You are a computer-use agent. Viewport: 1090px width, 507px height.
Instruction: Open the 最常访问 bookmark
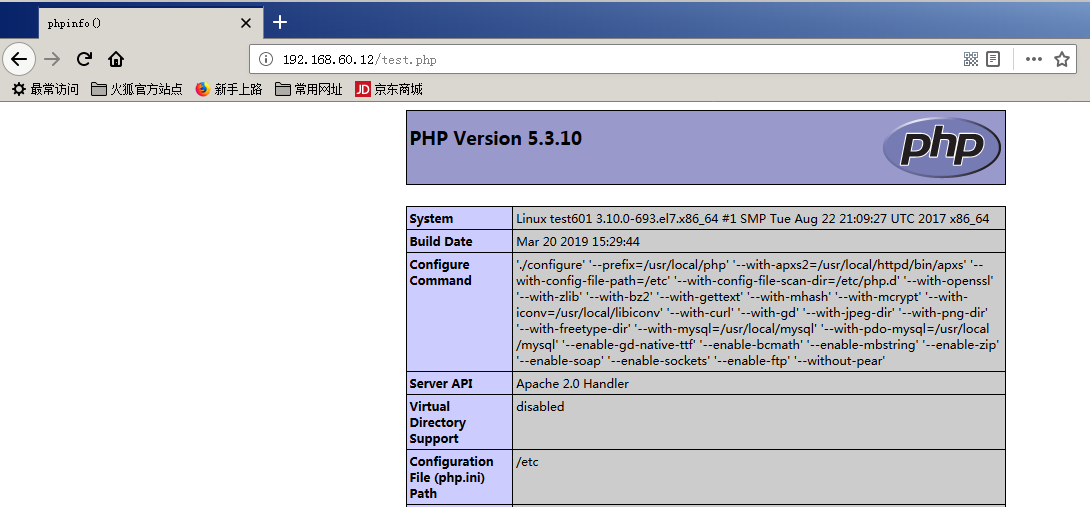tap(46, 89)
